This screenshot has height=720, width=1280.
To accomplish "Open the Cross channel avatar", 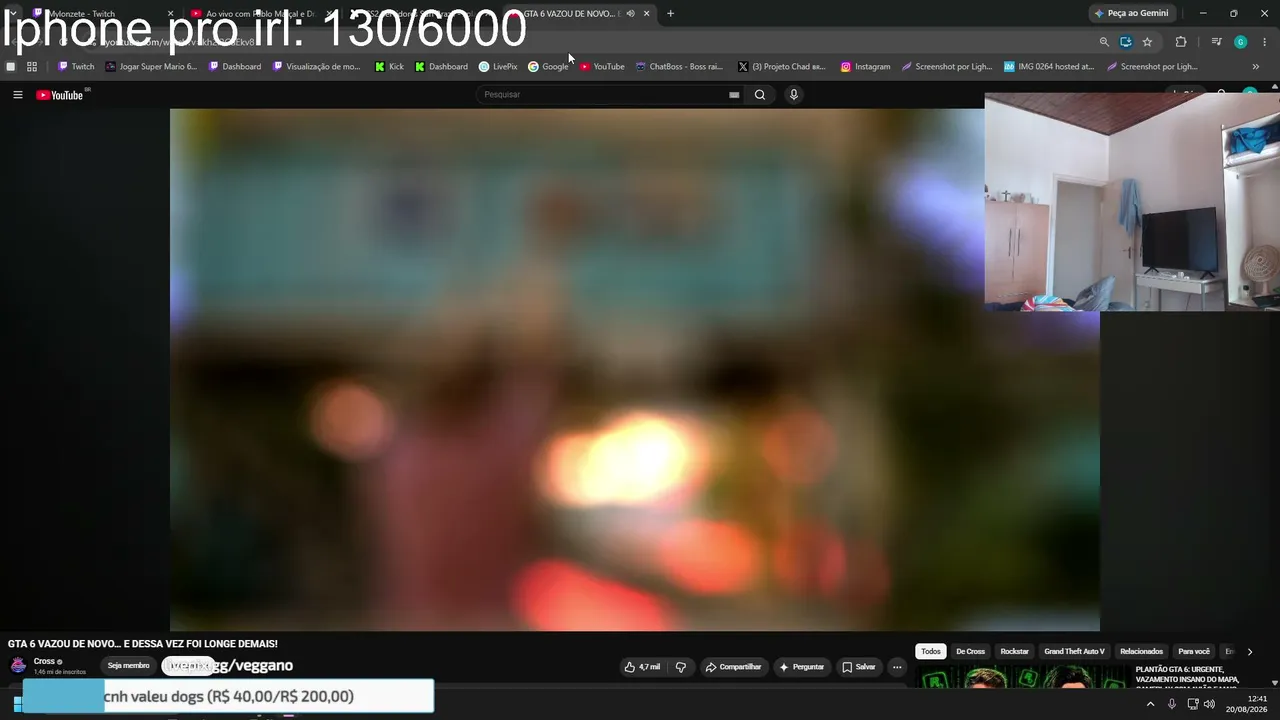I will (x=18, y=665).
